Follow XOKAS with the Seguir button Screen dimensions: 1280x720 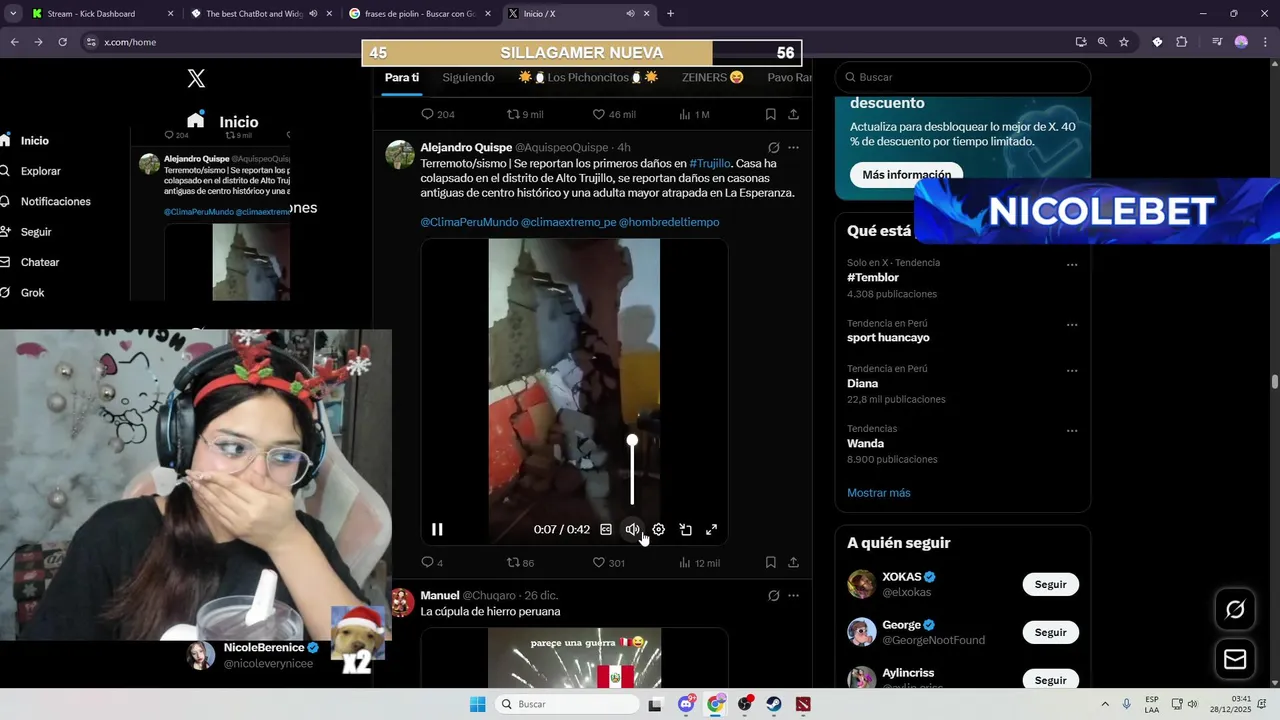(x=1050, y=584)
